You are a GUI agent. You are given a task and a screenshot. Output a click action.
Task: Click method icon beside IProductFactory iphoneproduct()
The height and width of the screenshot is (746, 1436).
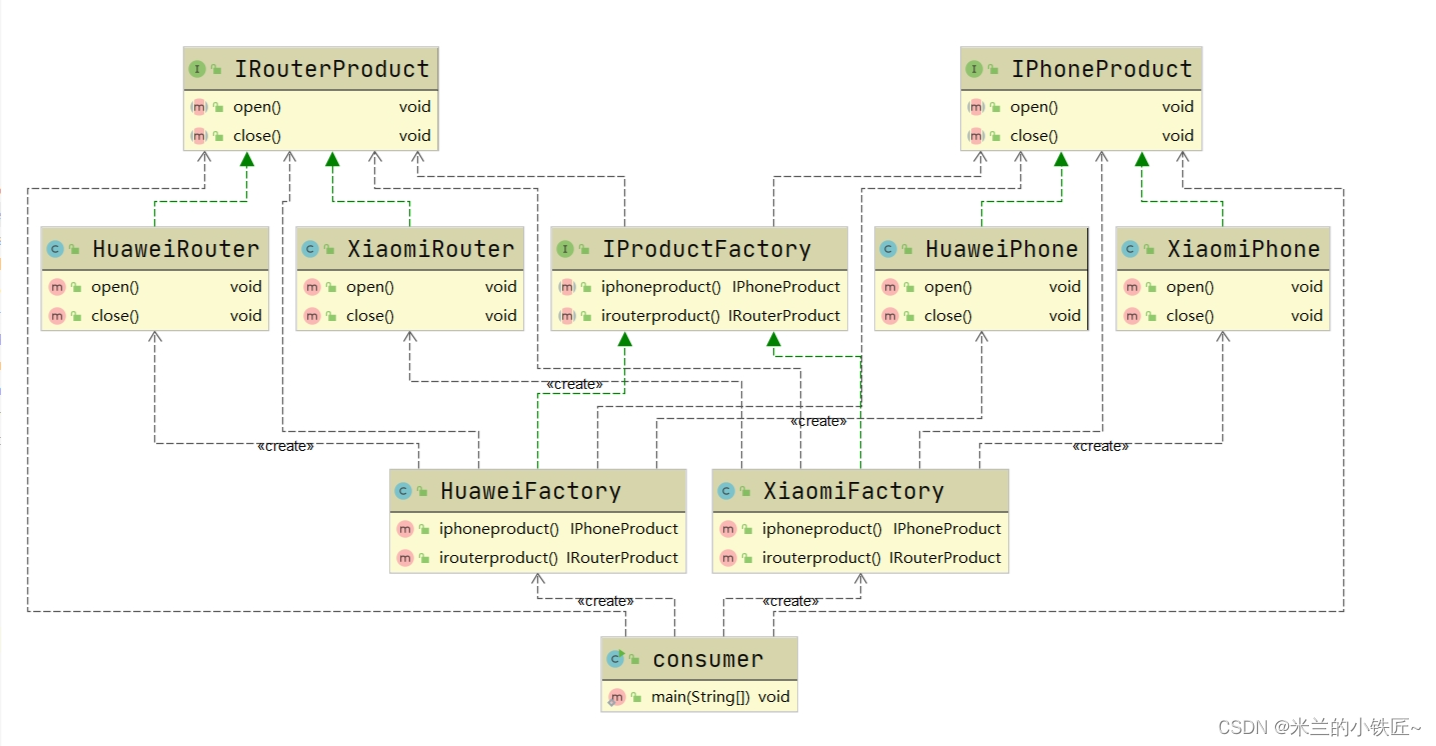click(x=567, y=287)
